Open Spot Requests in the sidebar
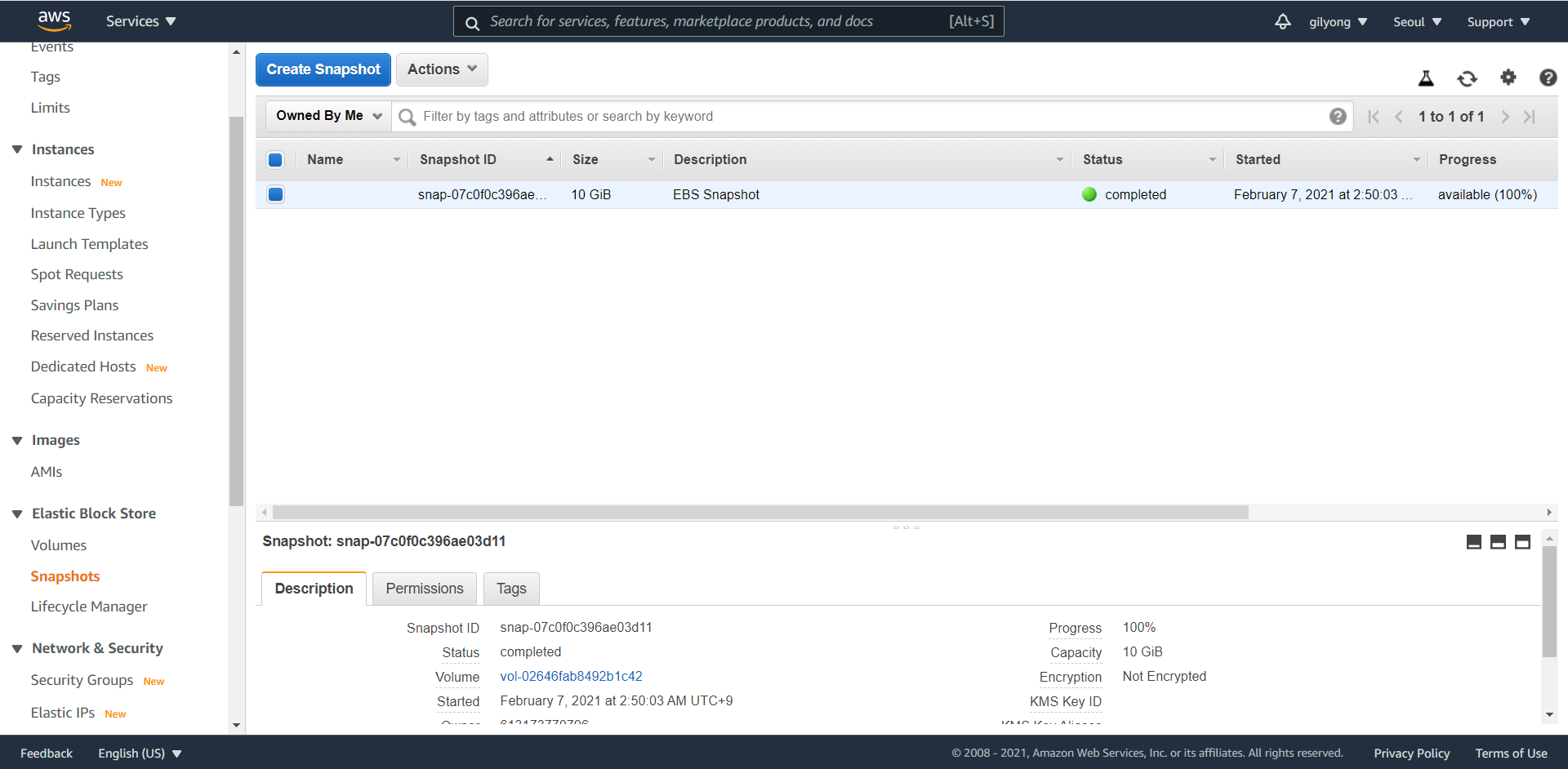Screen dimensions: 1568x769 (77, 274)
